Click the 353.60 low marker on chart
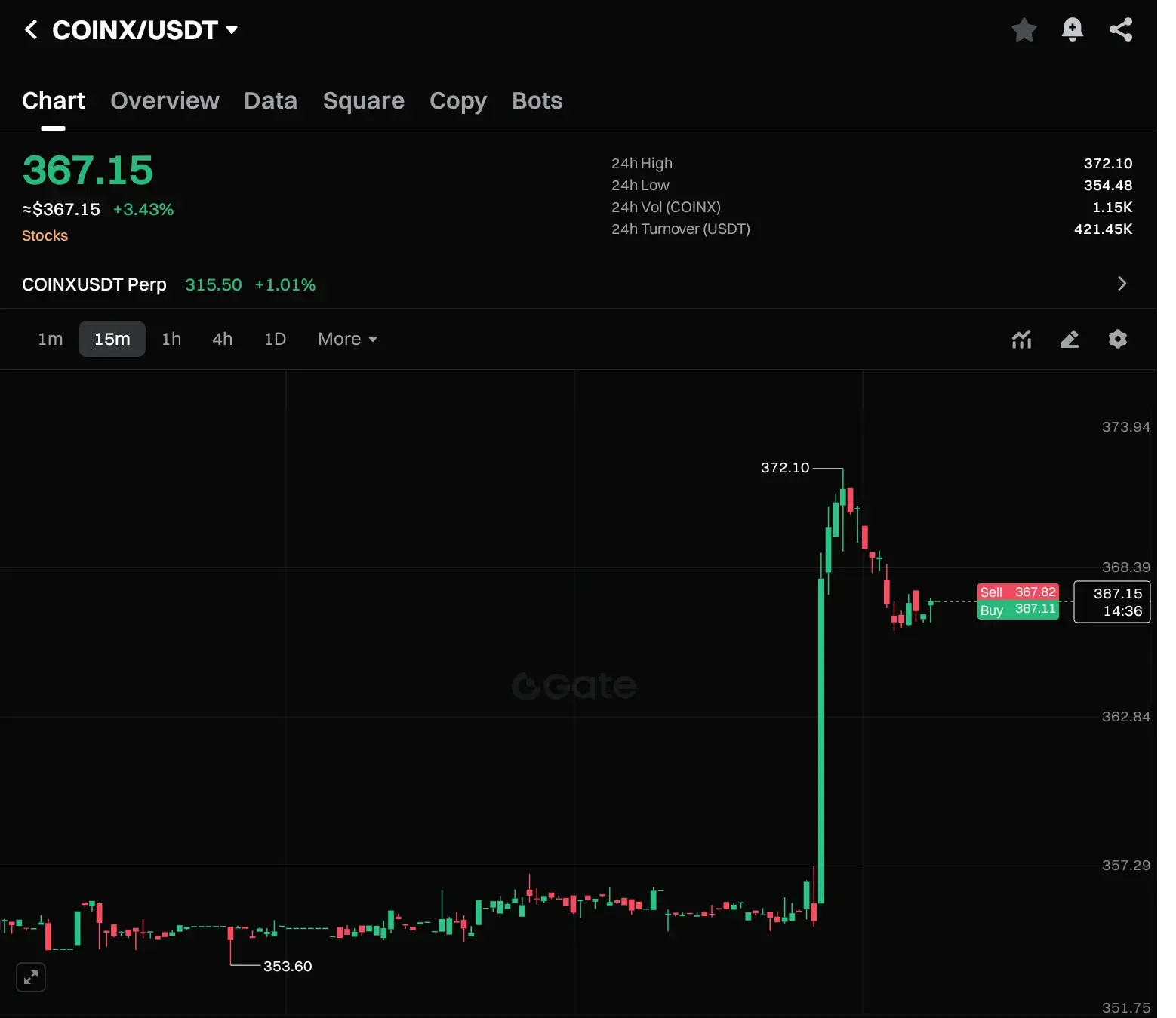This screenshot has width=1176, height=1018. 288,966
